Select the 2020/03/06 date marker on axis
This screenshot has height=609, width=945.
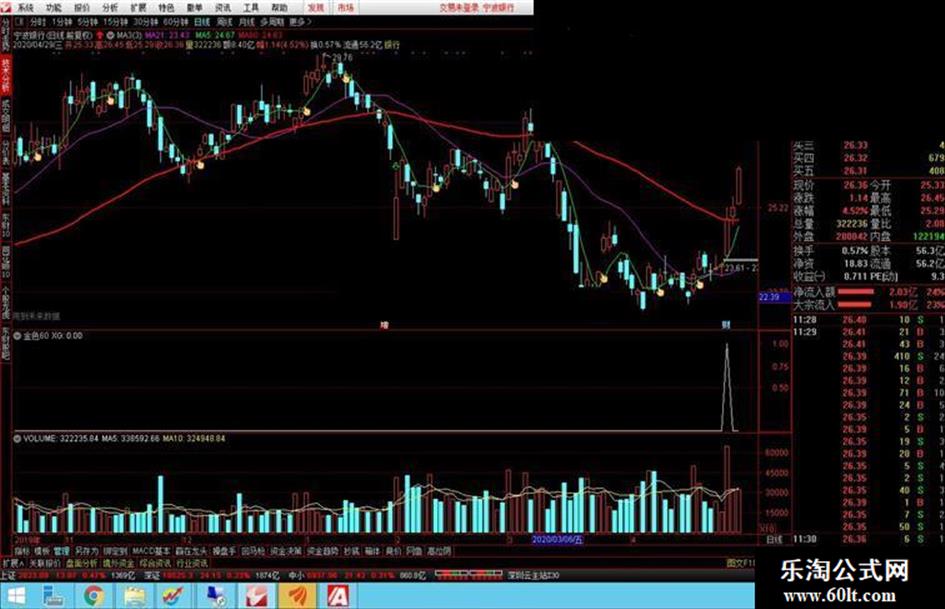pyautogui.click(x=557, y=540)
